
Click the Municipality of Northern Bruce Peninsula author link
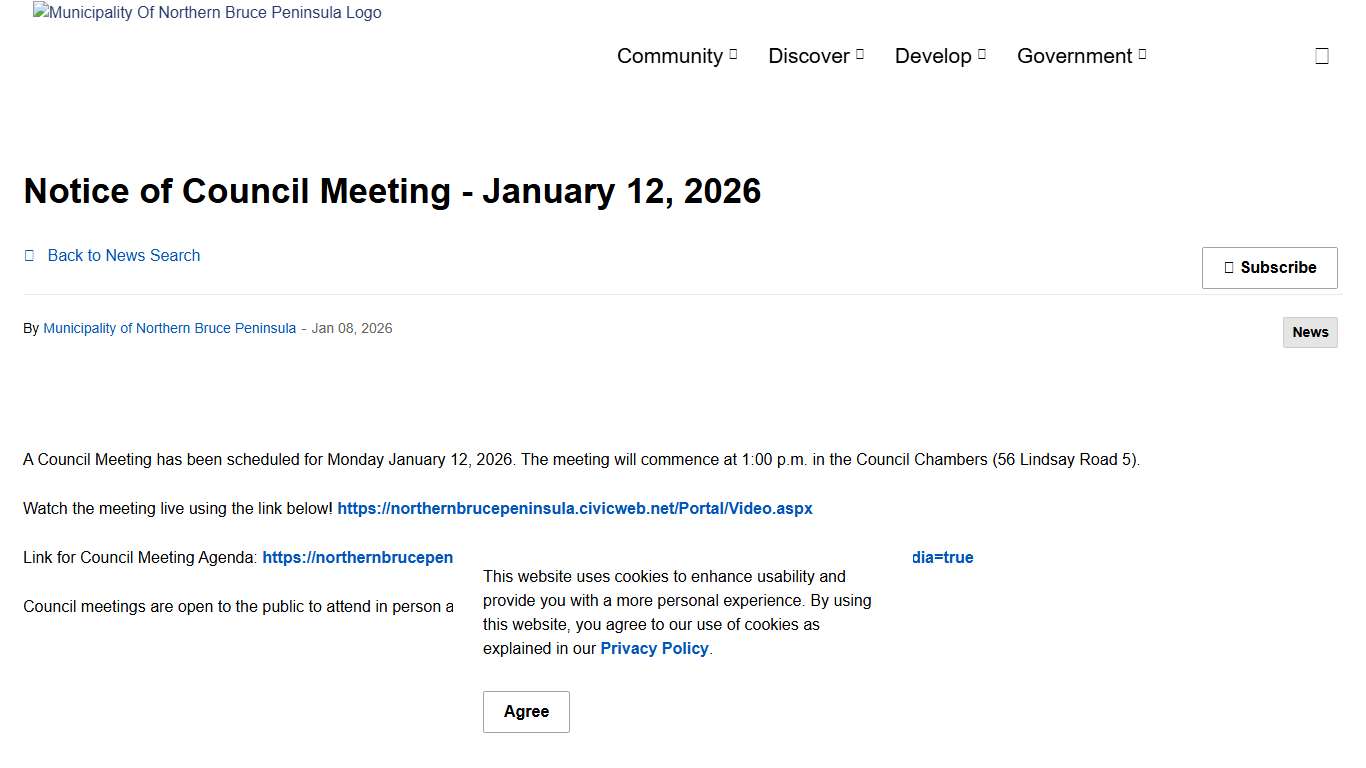169,328
